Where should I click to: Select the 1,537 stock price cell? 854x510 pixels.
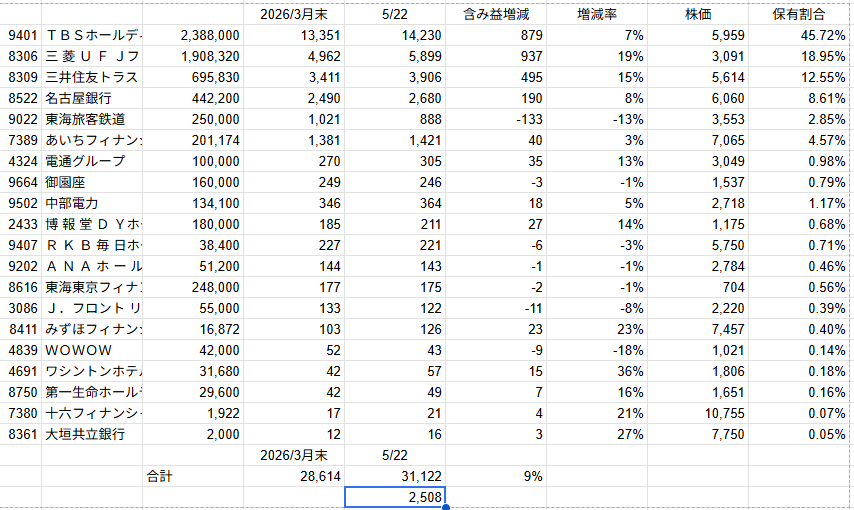click(x=698, y=182)
